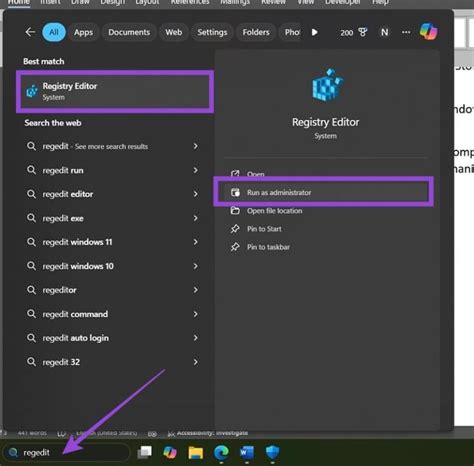
Task: Click the taskbar search box with 'regedit'
Action: click(67, 452)
